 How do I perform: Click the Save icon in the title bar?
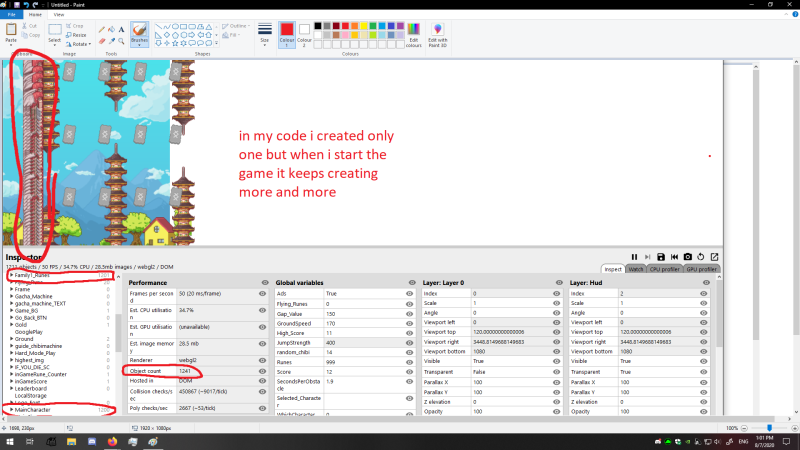pos(16,5)
